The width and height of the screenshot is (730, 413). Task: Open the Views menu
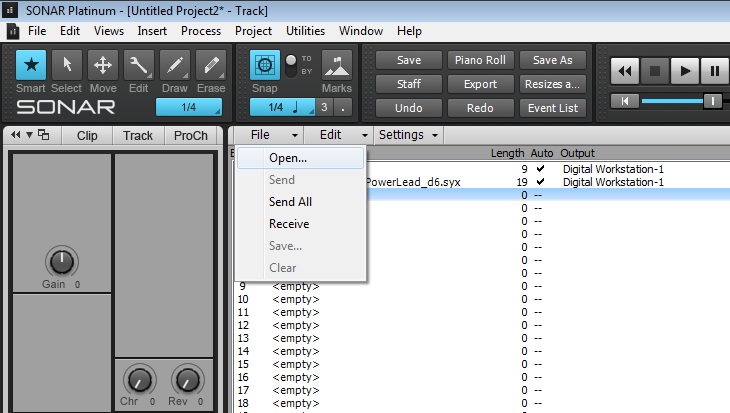[x=109, y=31]
